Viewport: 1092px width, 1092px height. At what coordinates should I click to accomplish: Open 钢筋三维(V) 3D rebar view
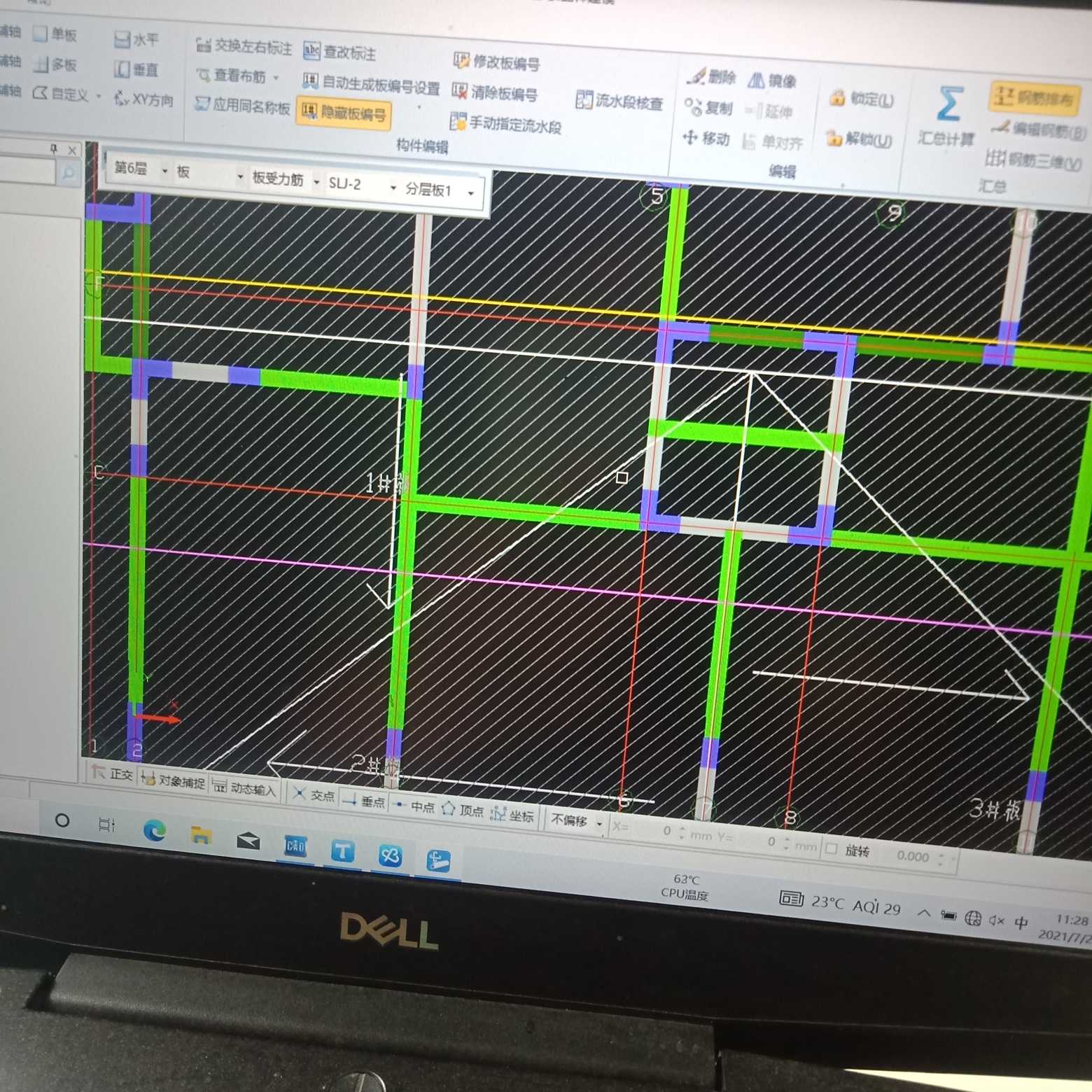point(1033,160)
